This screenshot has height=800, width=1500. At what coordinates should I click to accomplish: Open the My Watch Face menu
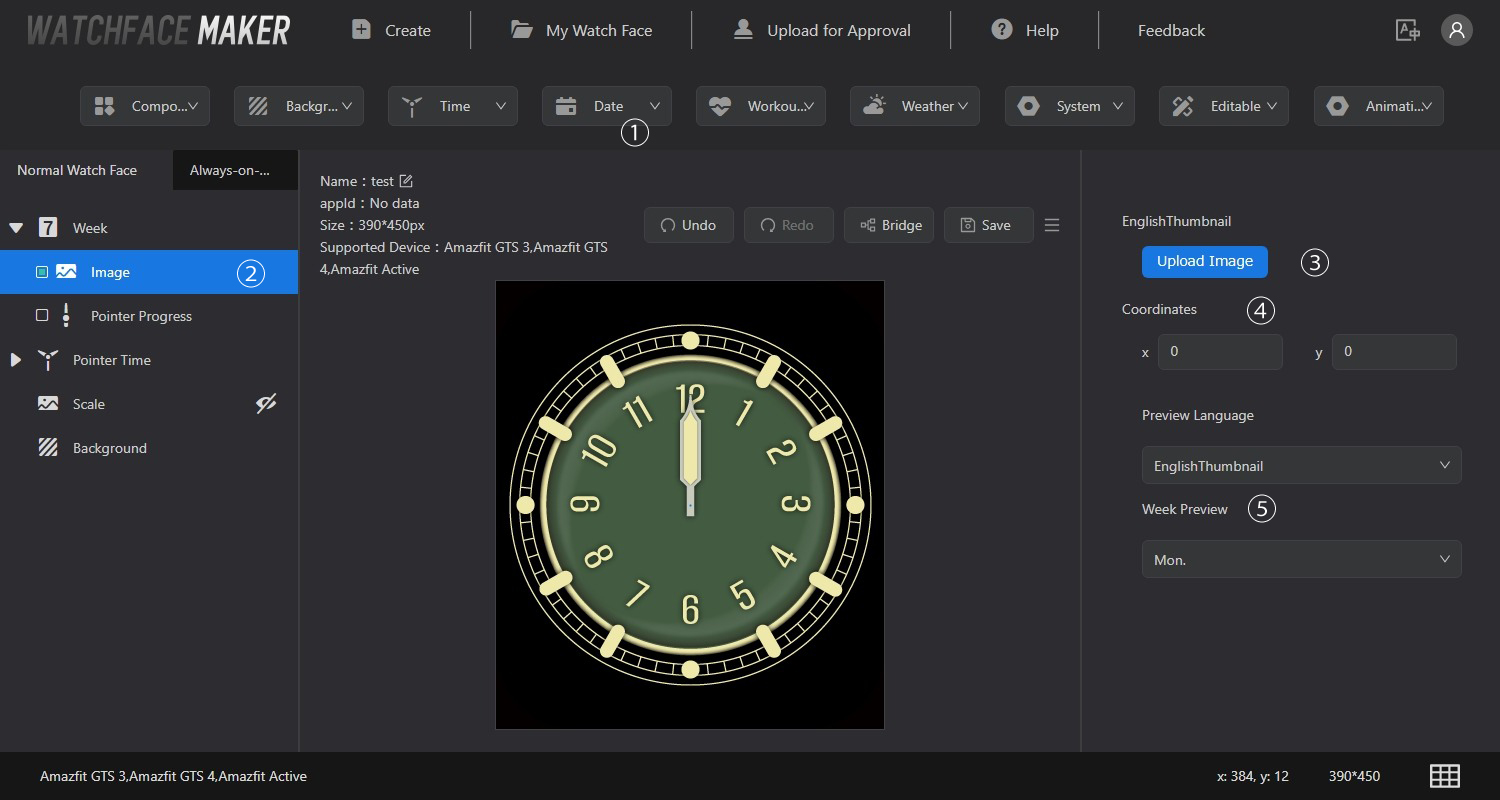point(581,31)
